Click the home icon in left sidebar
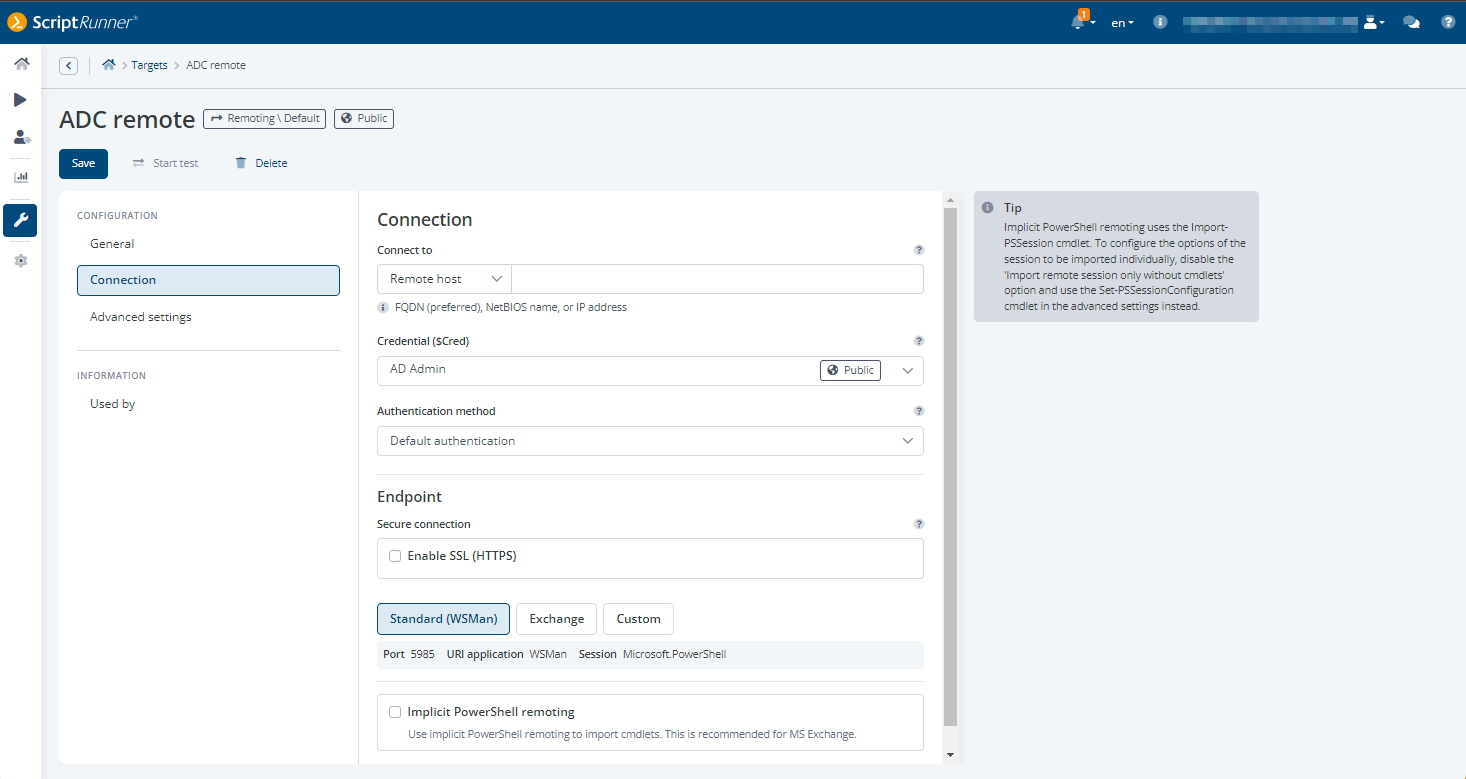The height and width of the screenshot is (779, 1466). click(x=20, y=64)
